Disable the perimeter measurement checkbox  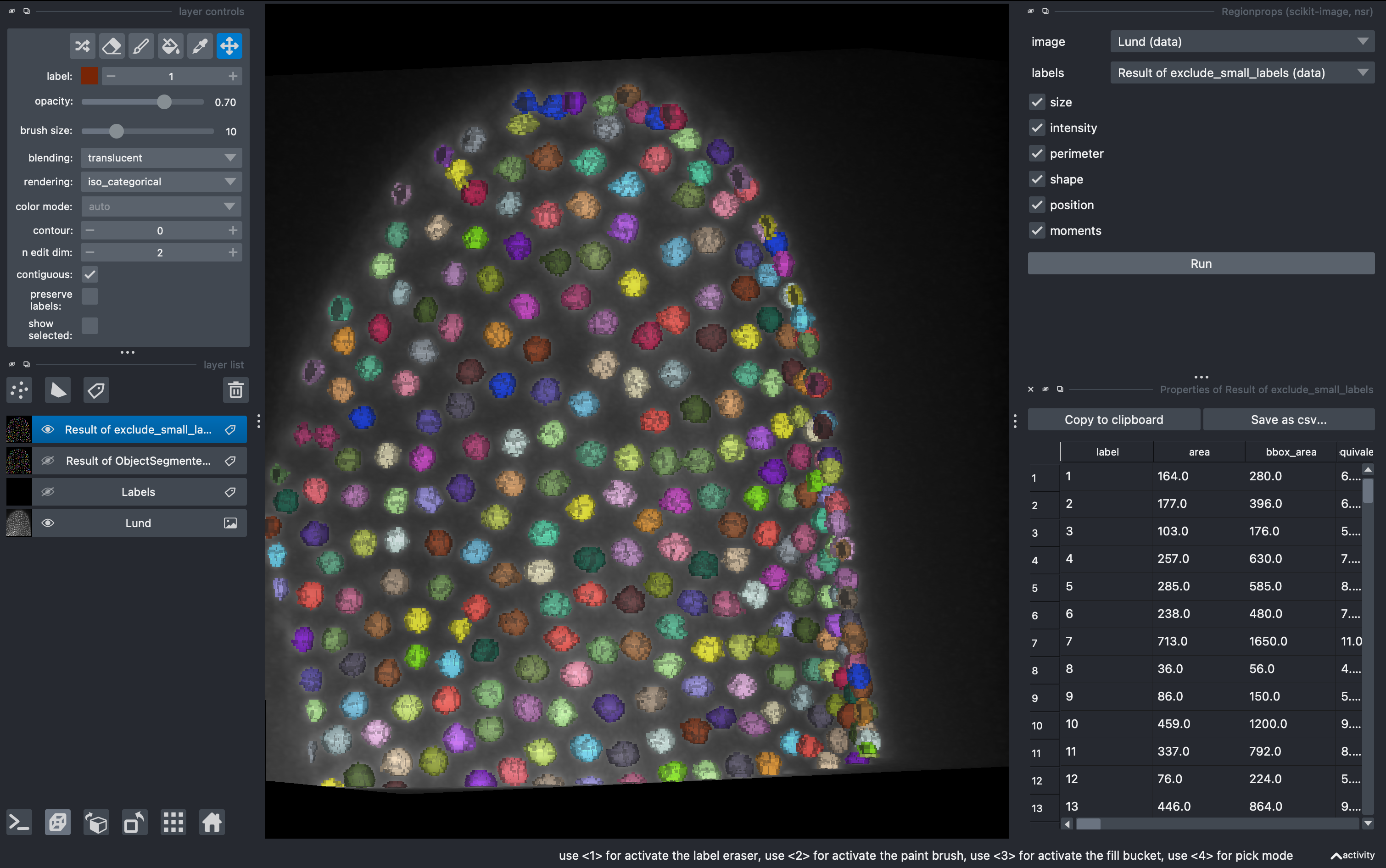1036,153
